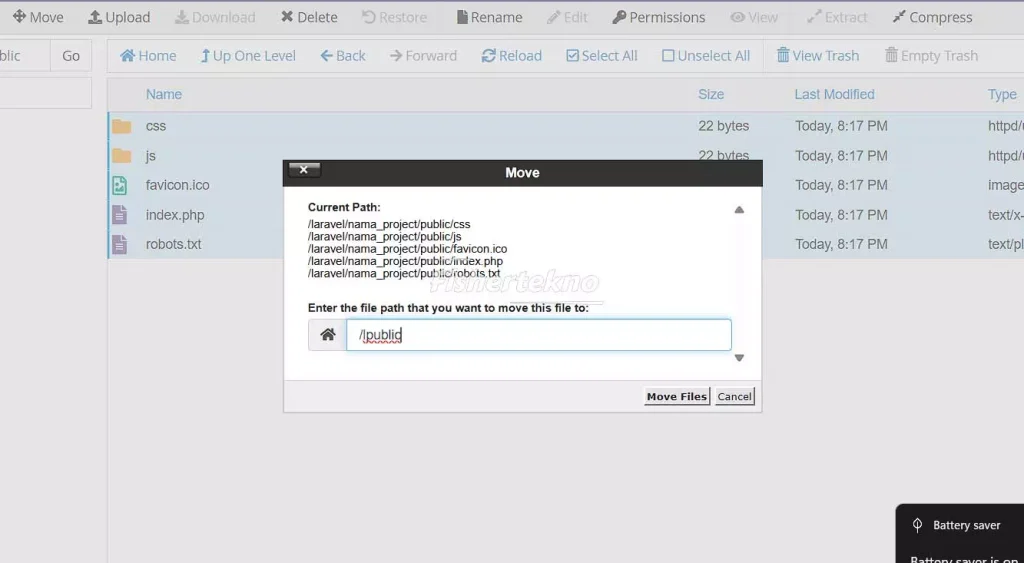Click the home icon beside the path field
The width and height of the screenshot is (1024, 563).
coord(327,335)
